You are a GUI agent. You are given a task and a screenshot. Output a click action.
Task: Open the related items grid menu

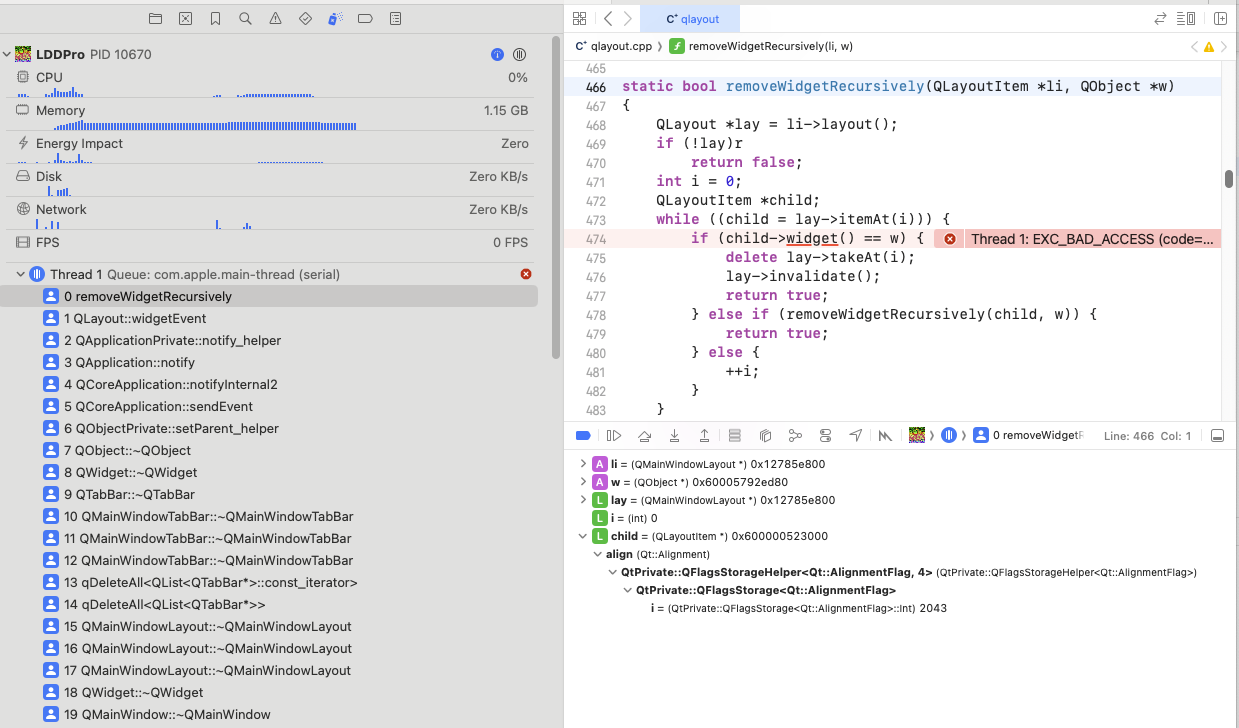coord(579,19)
